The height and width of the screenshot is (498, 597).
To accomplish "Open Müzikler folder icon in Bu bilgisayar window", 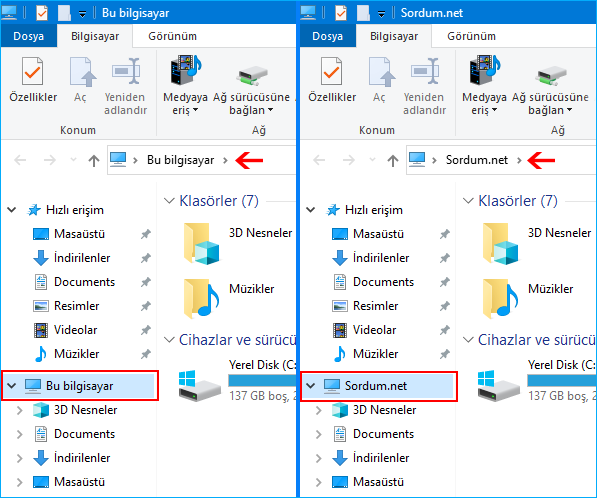I will click(202, 298).
